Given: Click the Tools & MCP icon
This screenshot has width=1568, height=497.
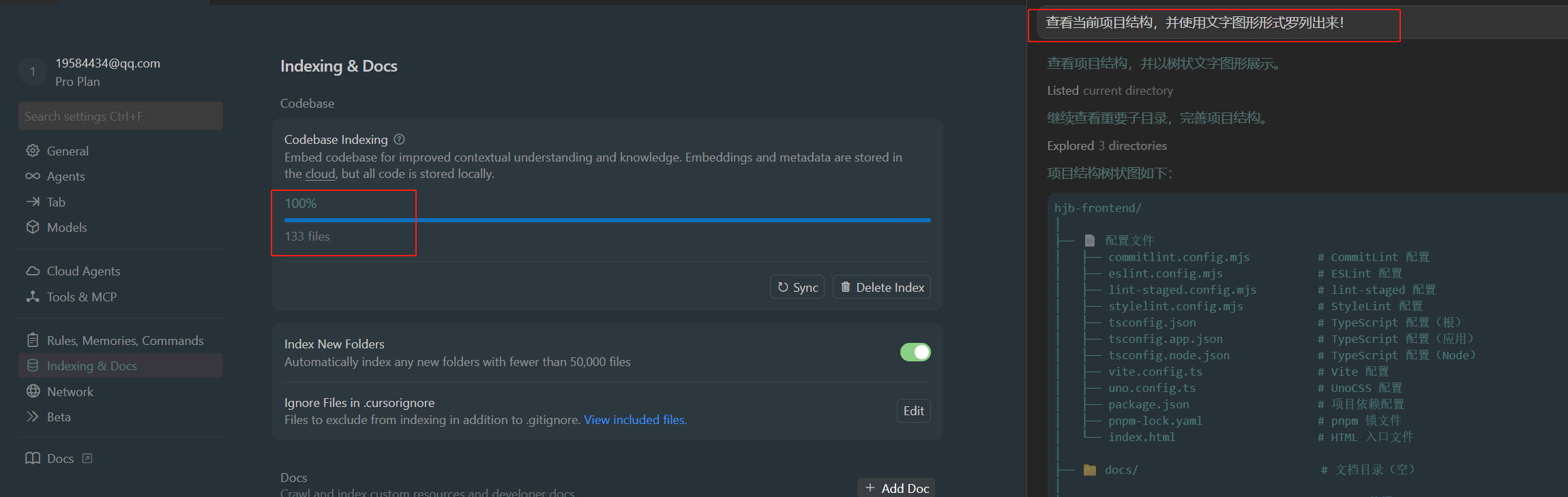Looking at the screenshot, I should pyautogui.click(x=33, y=297).
